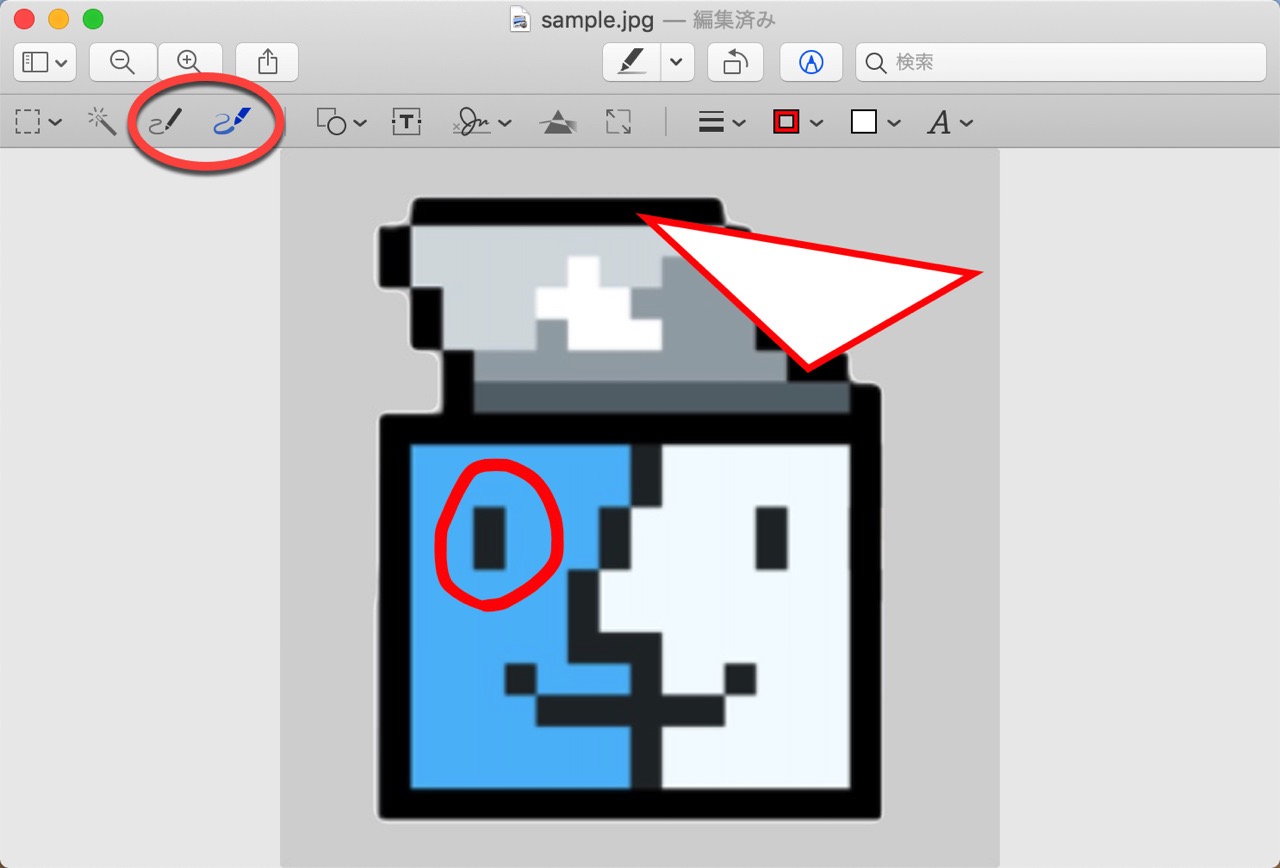Select the blue Draw pen tool

232,122
